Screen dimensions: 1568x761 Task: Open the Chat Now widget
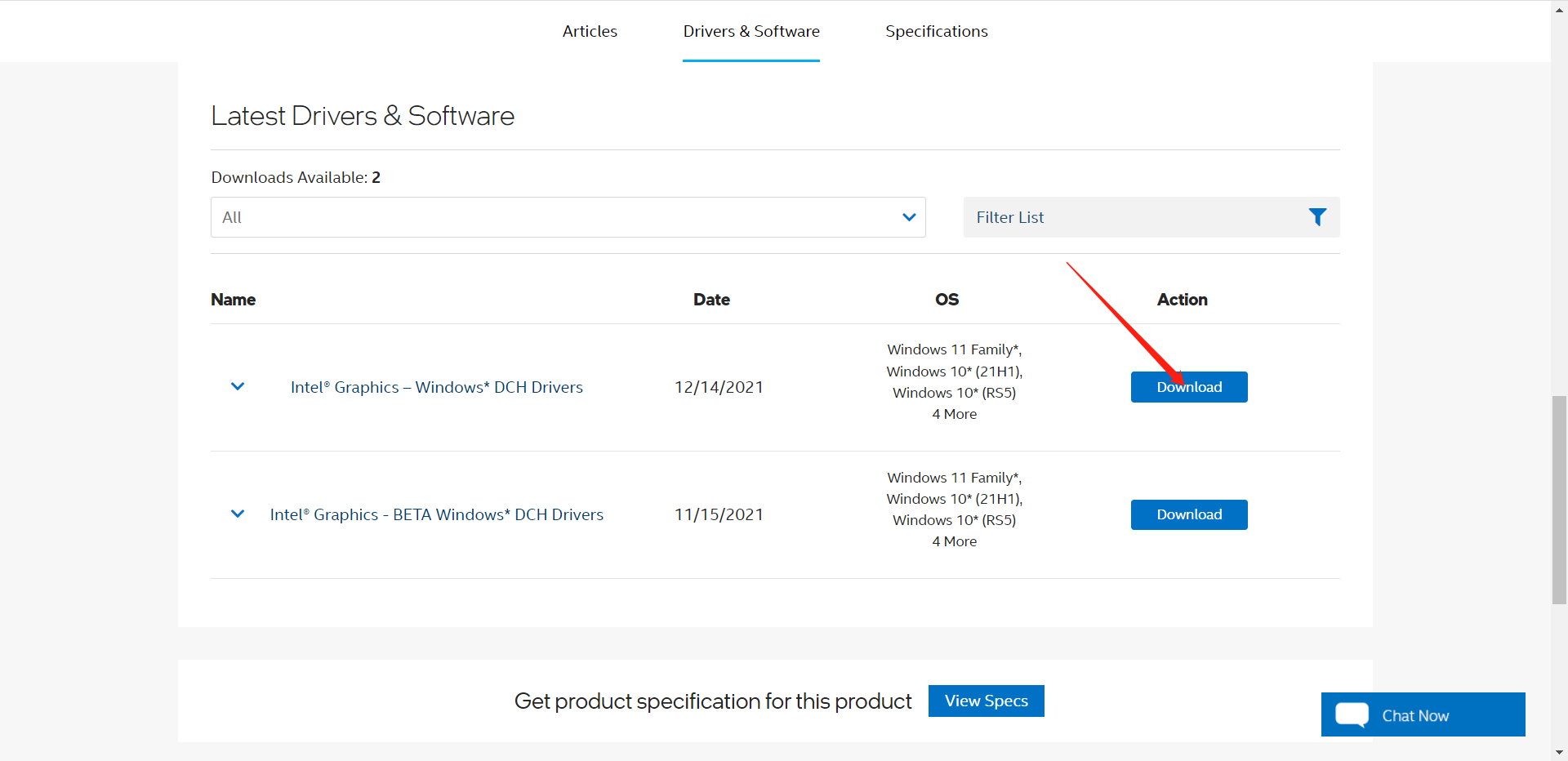pyautogui.click(x=1423, y=714)
